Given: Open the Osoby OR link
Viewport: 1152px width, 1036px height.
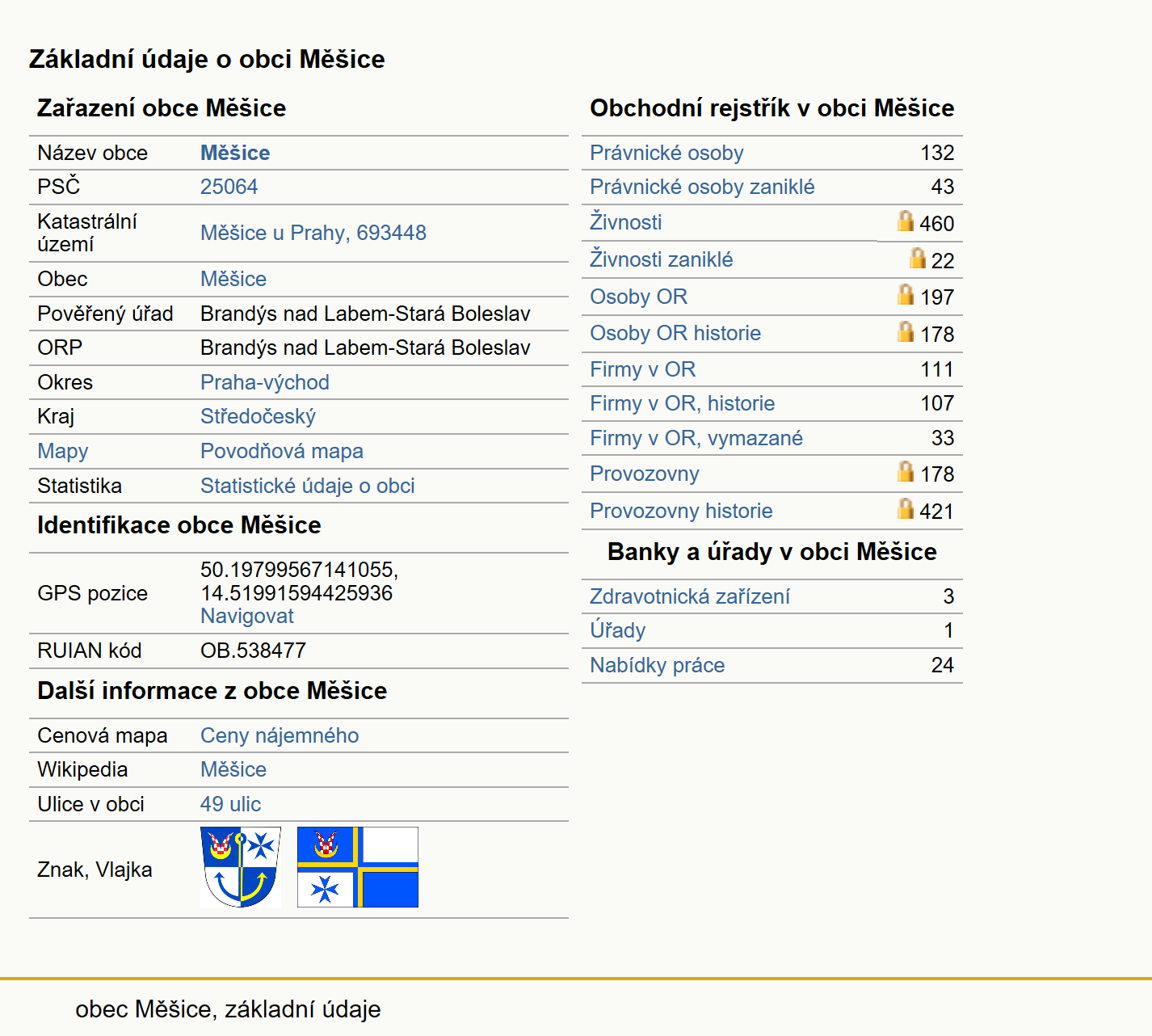Looking at the screenshot, I should click(x=639, y=297).
